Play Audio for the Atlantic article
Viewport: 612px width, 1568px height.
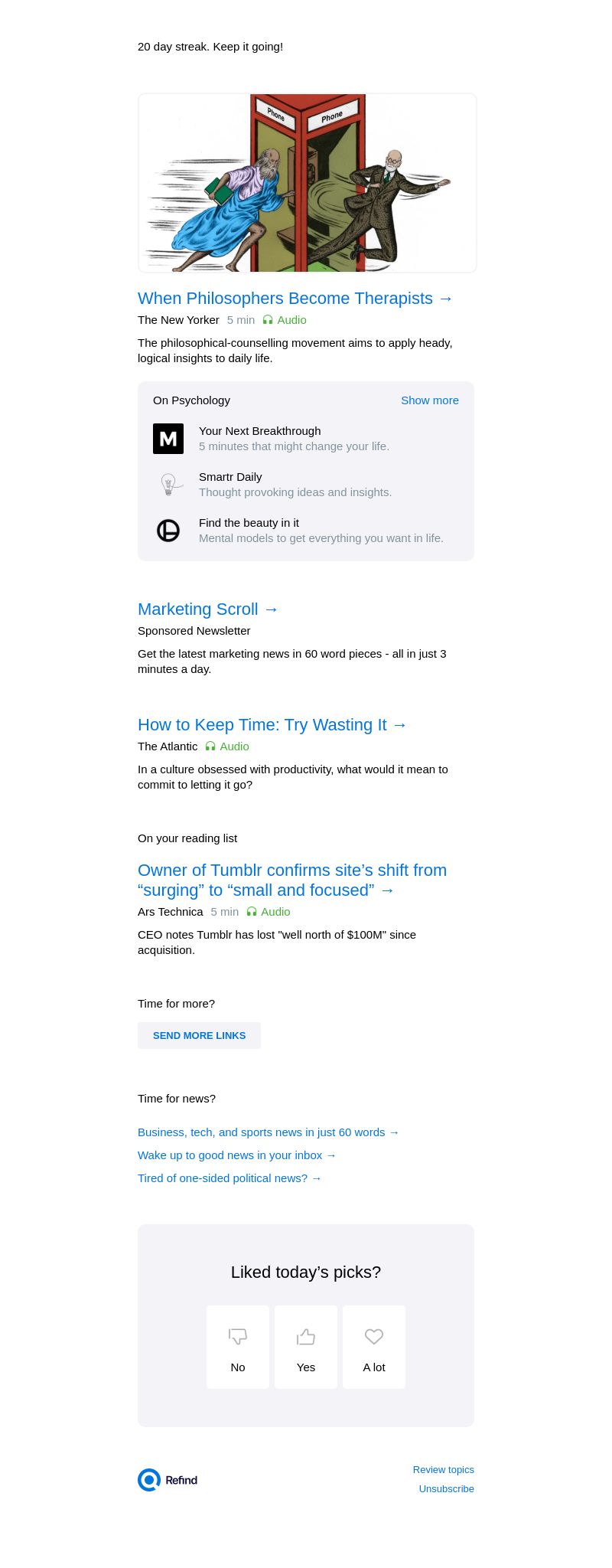pyautogui.click(x=227, y=746)
